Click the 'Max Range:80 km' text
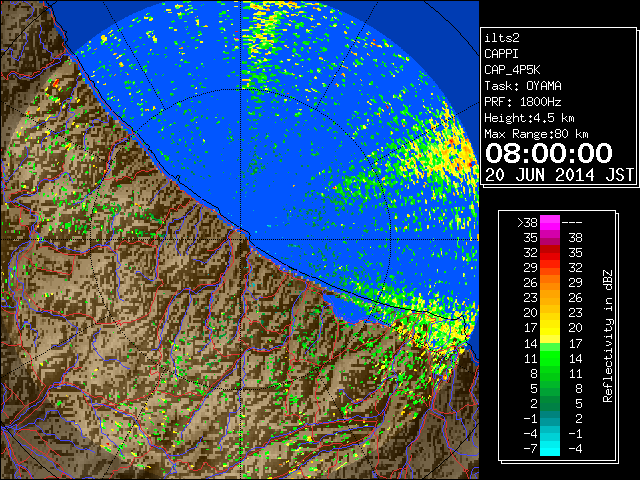The height and width of the screenshot is (480, 640). (536, 134)
